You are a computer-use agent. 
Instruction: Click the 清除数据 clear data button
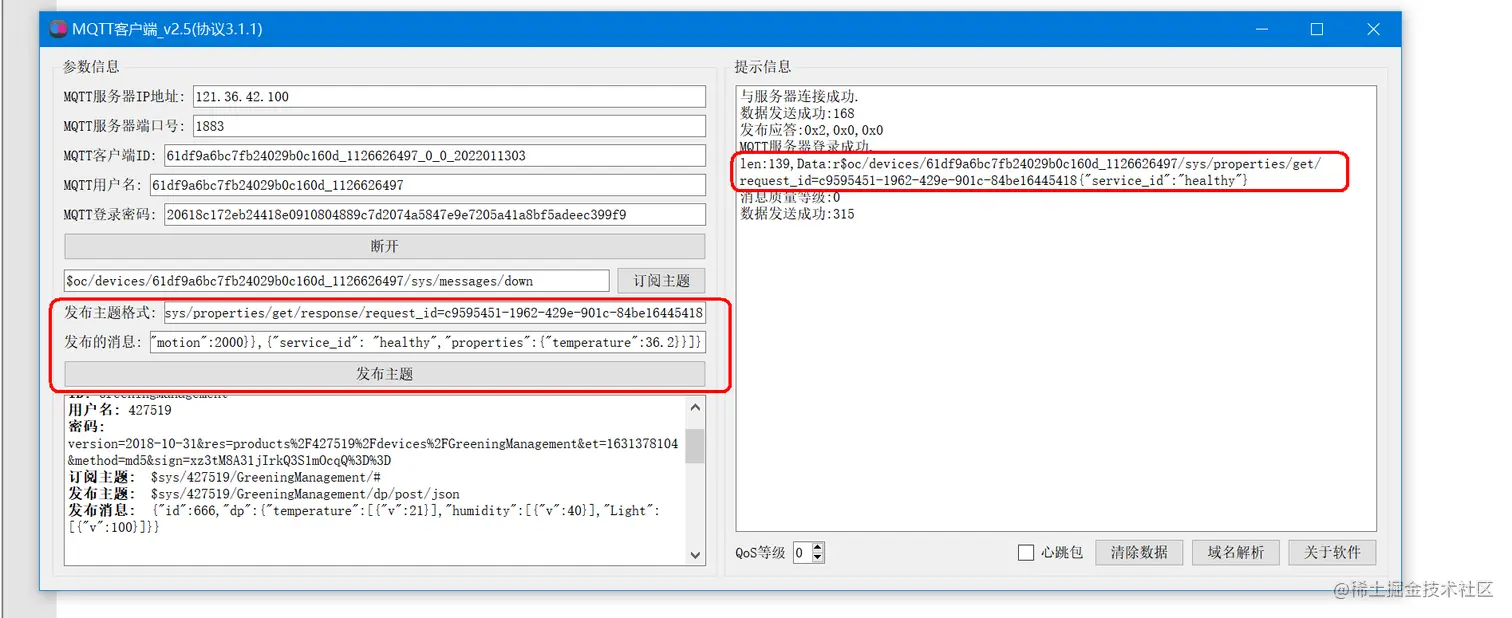(1139, 552)
